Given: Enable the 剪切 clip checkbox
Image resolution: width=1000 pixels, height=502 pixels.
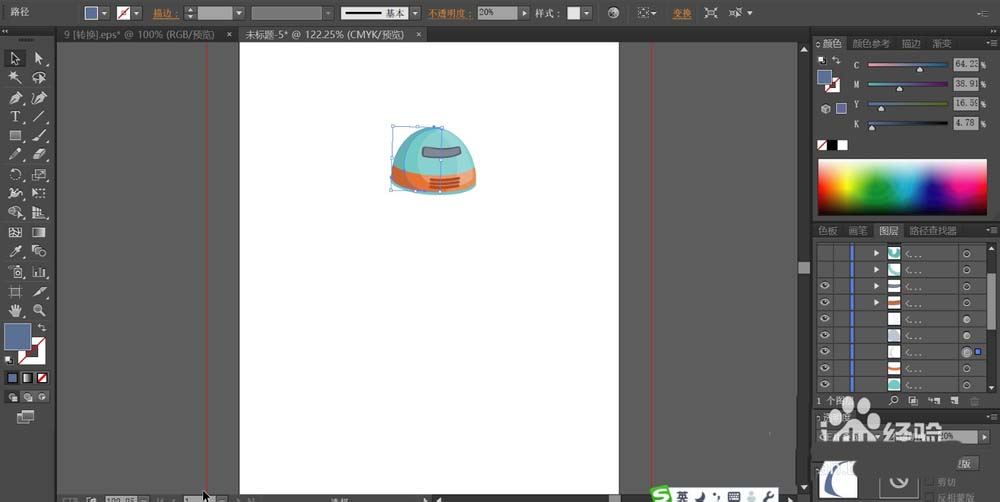Looking at the screenshot, I should [x=930, y=481].
